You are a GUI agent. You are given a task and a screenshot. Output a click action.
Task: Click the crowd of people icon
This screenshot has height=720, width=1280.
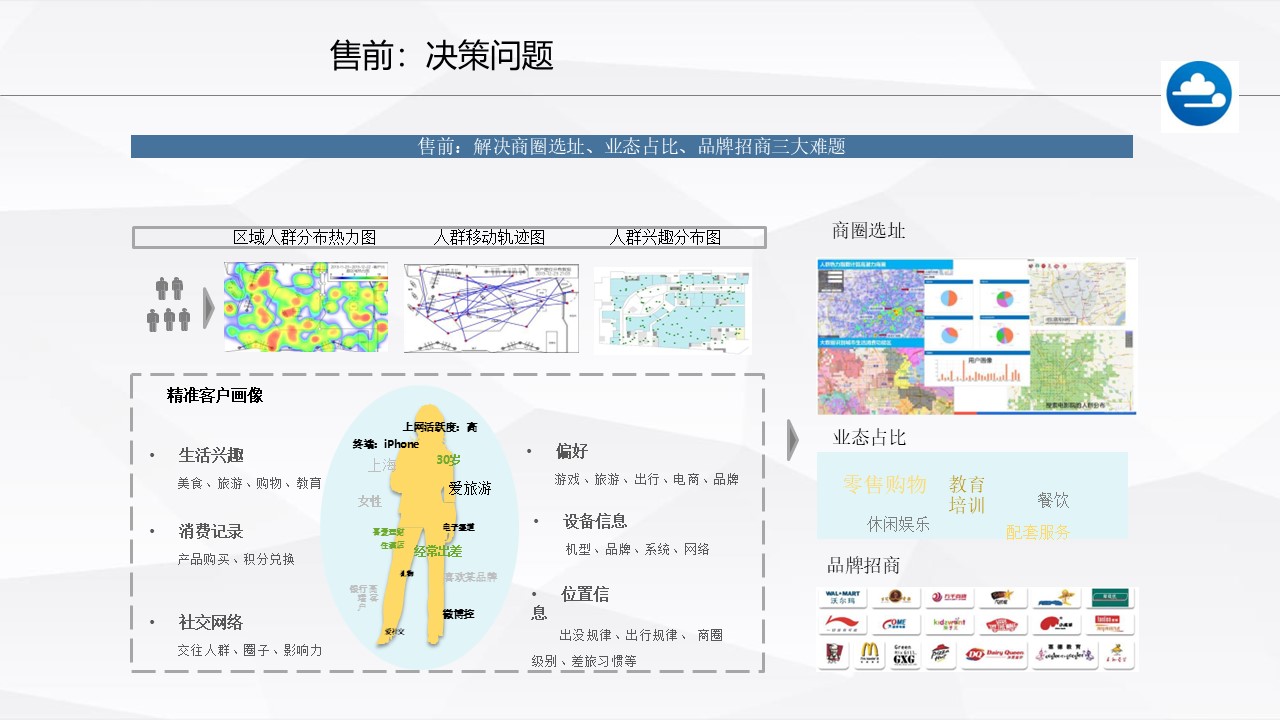(169, 305)
